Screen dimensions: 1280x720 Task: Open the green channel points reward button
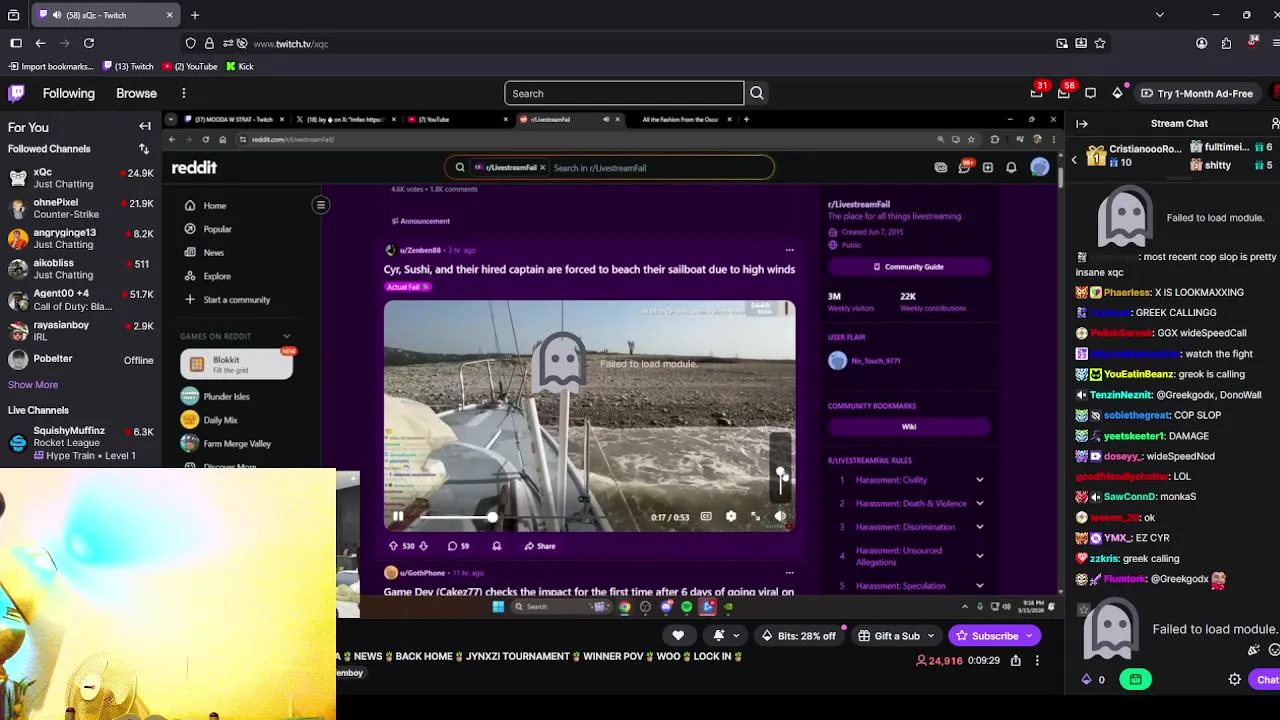coord(1136,680)
